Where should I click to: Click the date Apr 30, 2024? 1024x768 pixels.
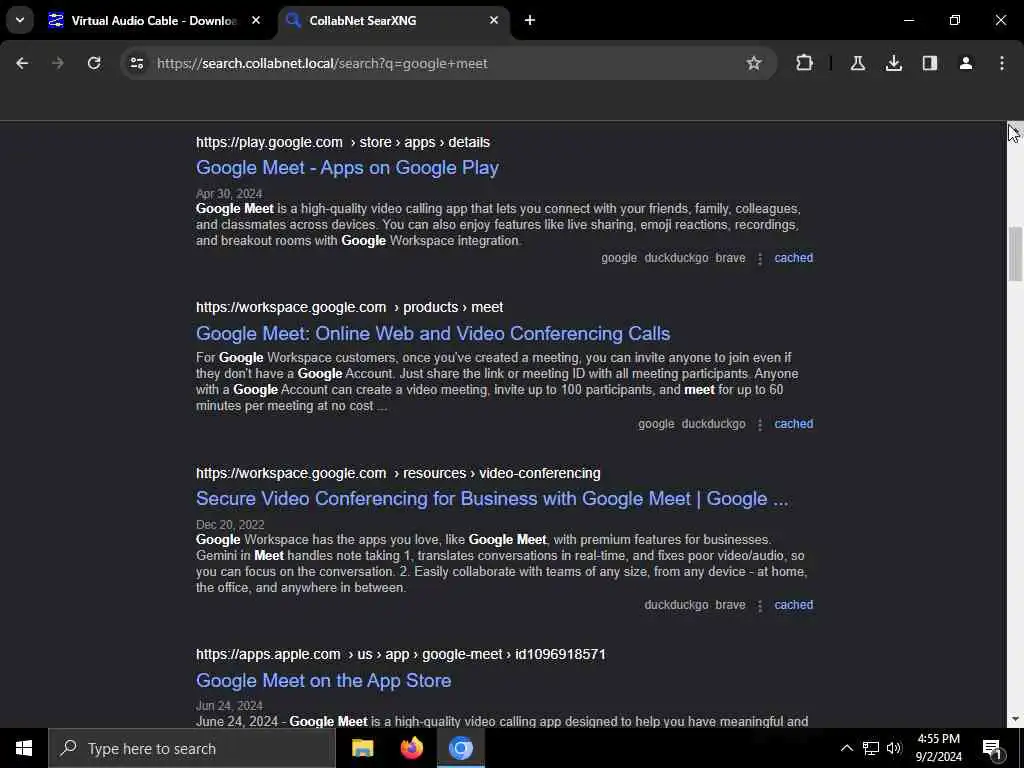tap(229, 194)
